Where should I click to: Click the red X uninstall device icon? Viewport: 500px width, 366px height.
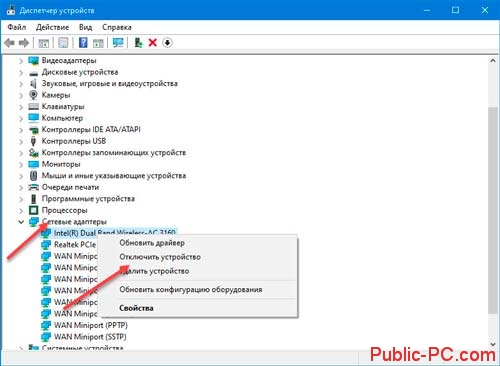click(x=153, y=43)
